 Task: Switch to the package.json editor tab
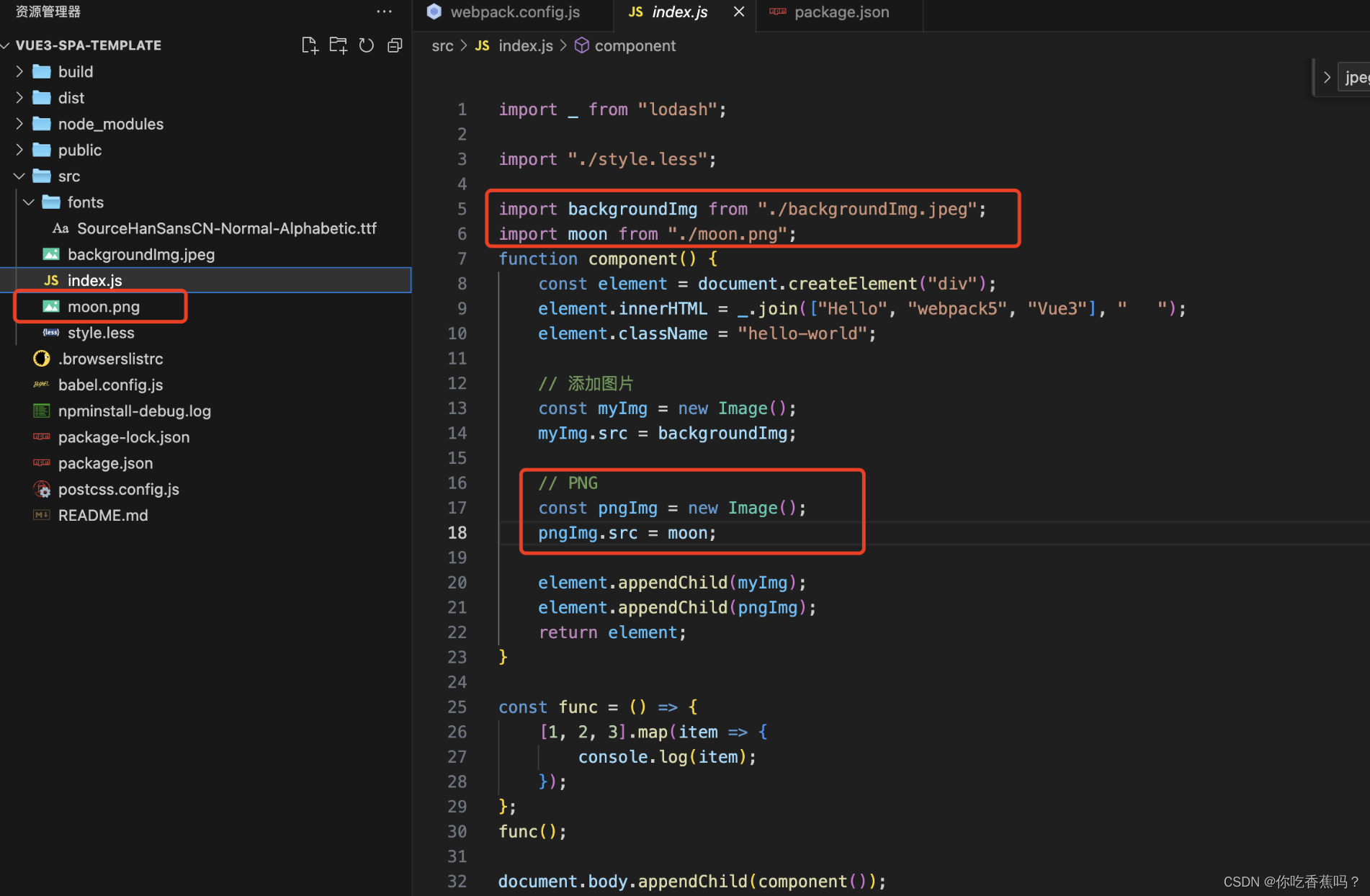pos(840,12)
